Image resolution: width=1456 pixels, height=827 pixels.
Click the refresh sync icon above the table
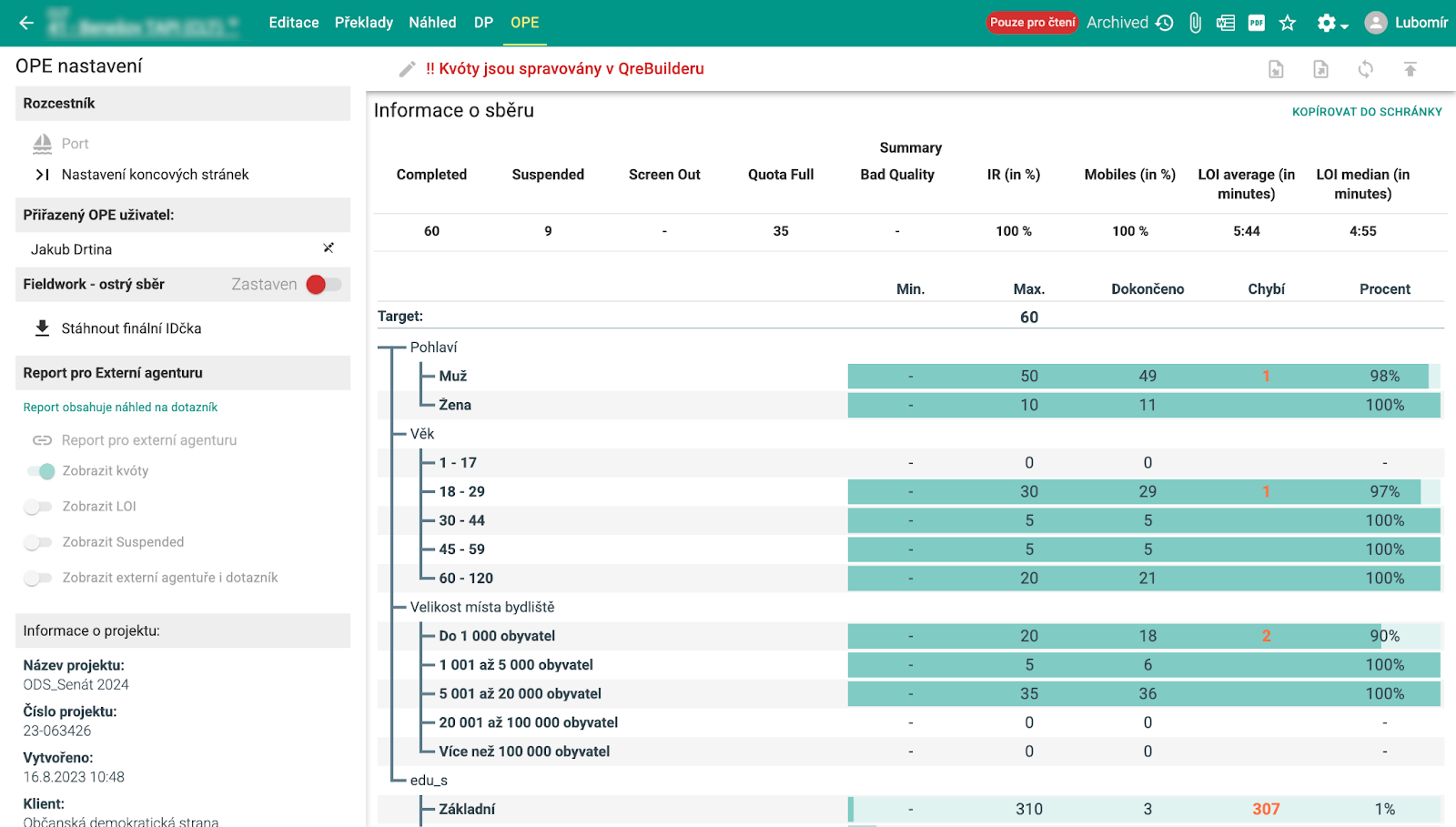(1365, 69)
